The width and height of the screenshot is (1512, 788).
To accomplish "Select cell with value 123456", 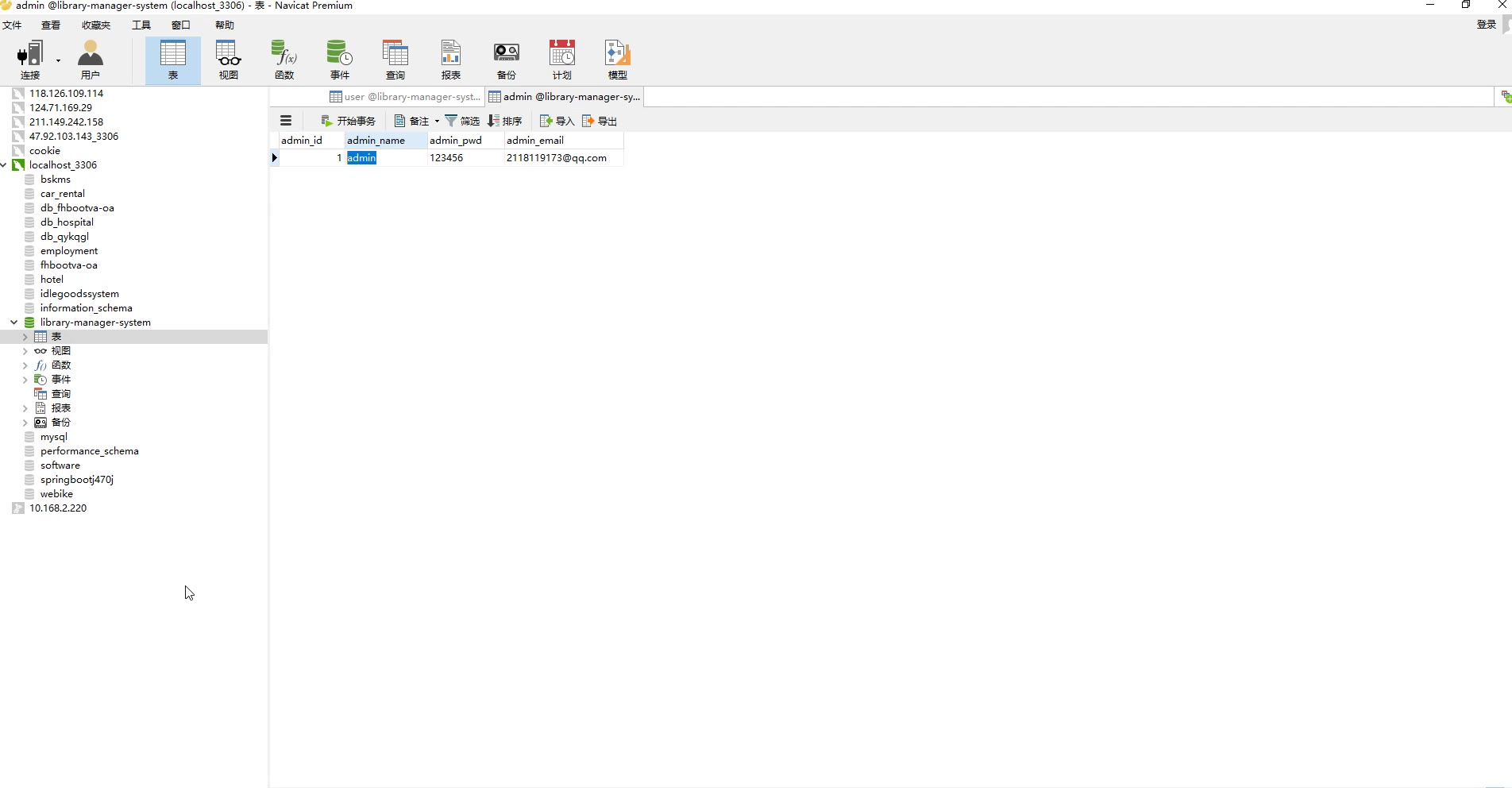I will [465, 158].
